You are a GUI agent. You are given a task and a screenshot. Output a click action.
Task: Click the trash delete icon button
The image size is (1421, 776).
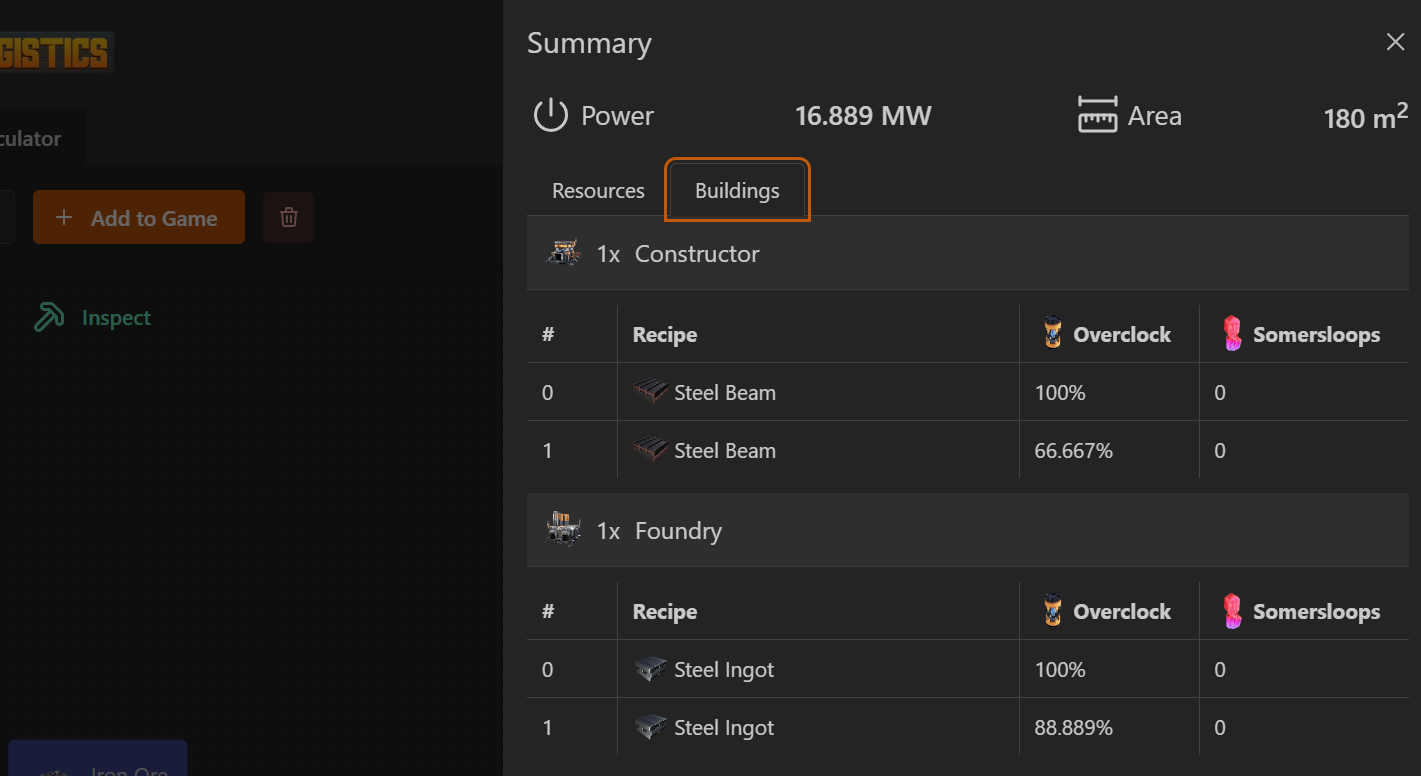[289, 218]
